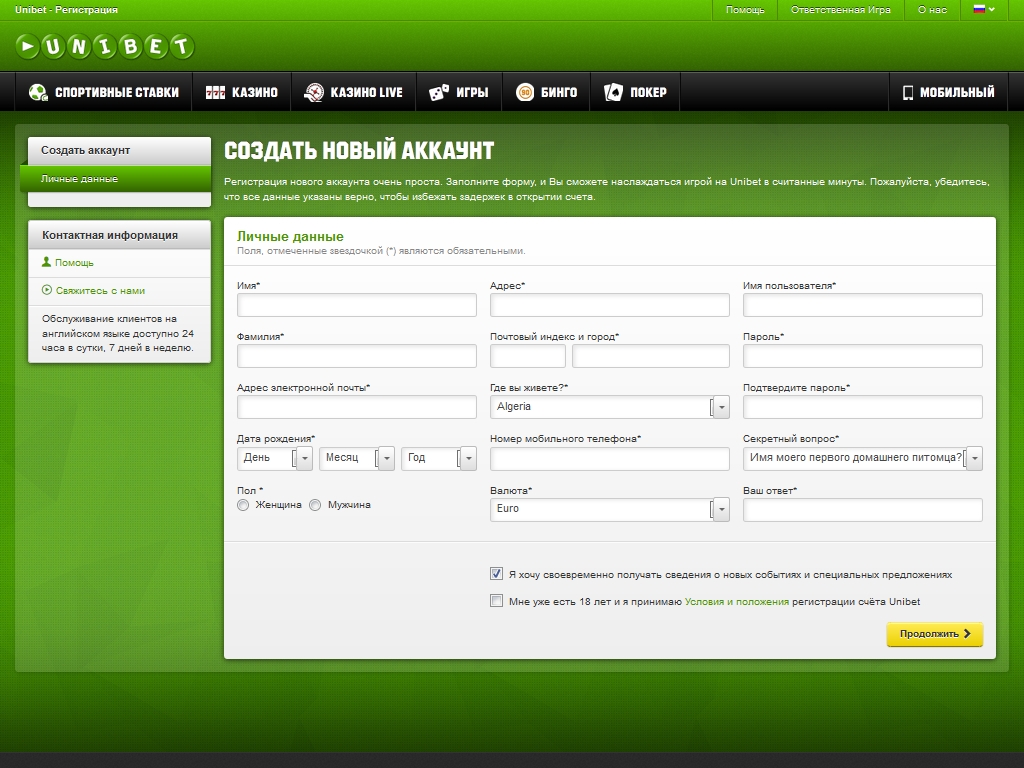Click the soccer ball sports betting icon
This screenshot has height=768, width=1024.
click(x=38, y=92)
